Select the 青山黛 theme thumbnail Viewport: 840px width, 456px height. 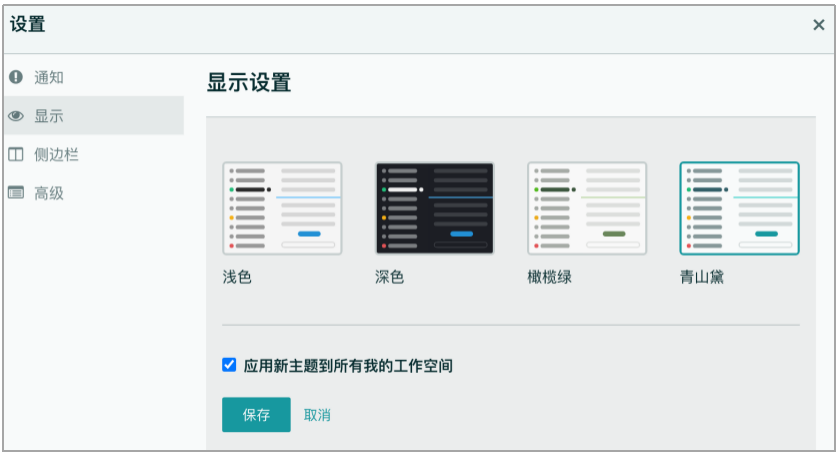click(x=739, y=208)
